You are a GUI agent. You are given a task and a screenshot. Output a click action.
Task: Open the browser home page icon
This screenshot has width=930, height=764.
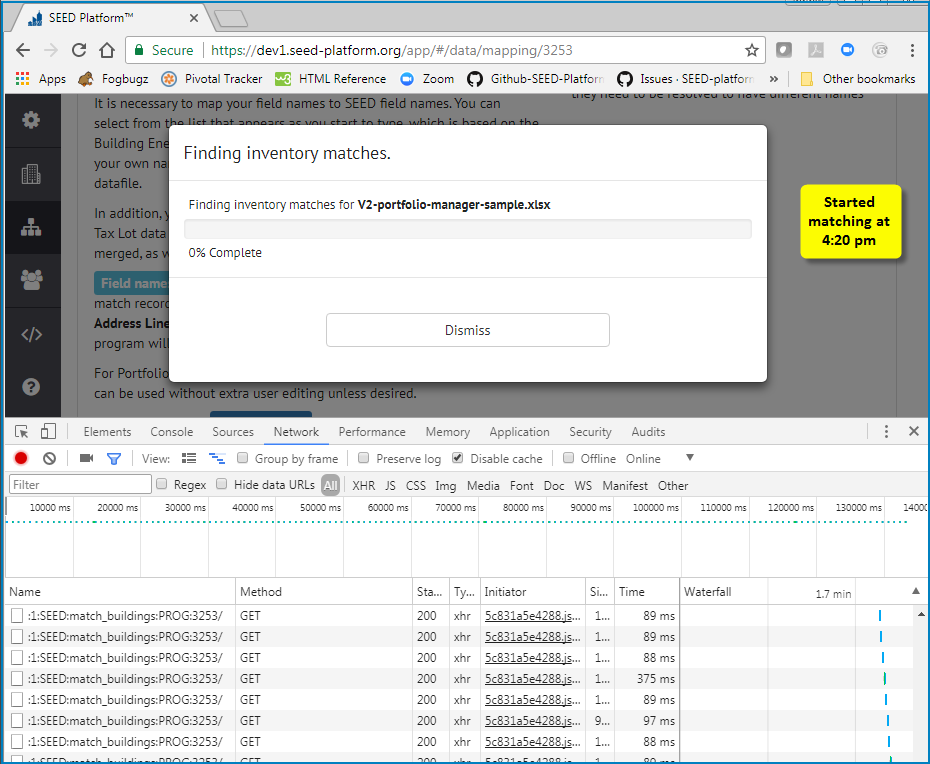coord(107,50)
